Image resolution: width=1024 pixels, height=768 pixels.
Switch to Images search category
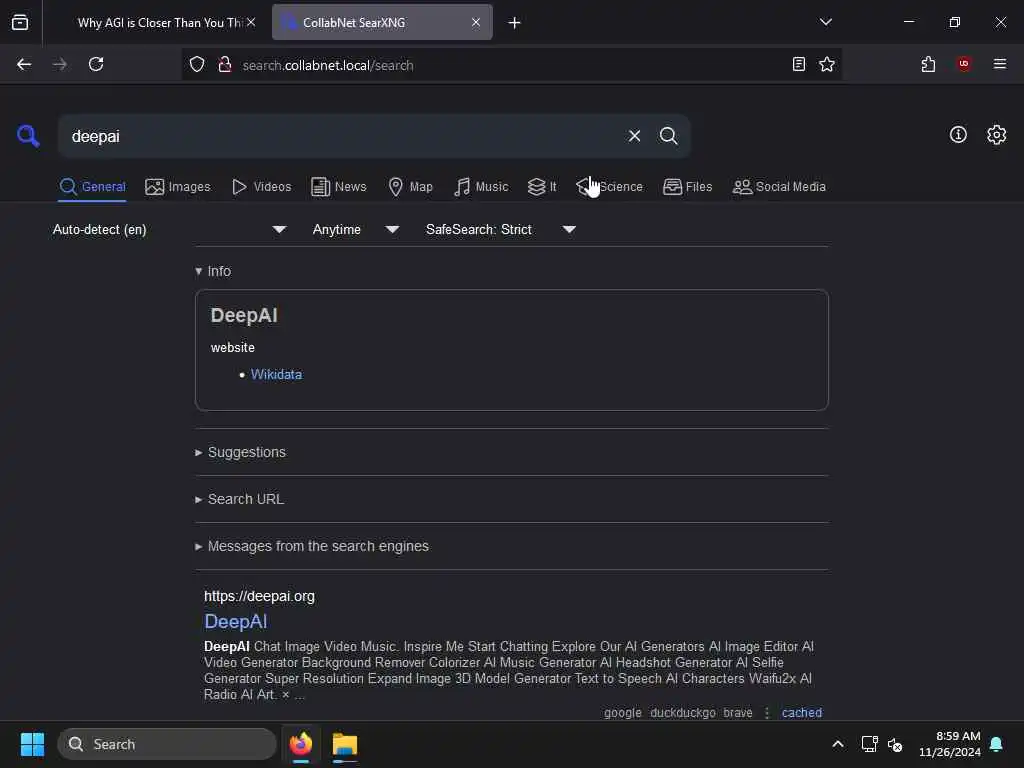(178, 187)
